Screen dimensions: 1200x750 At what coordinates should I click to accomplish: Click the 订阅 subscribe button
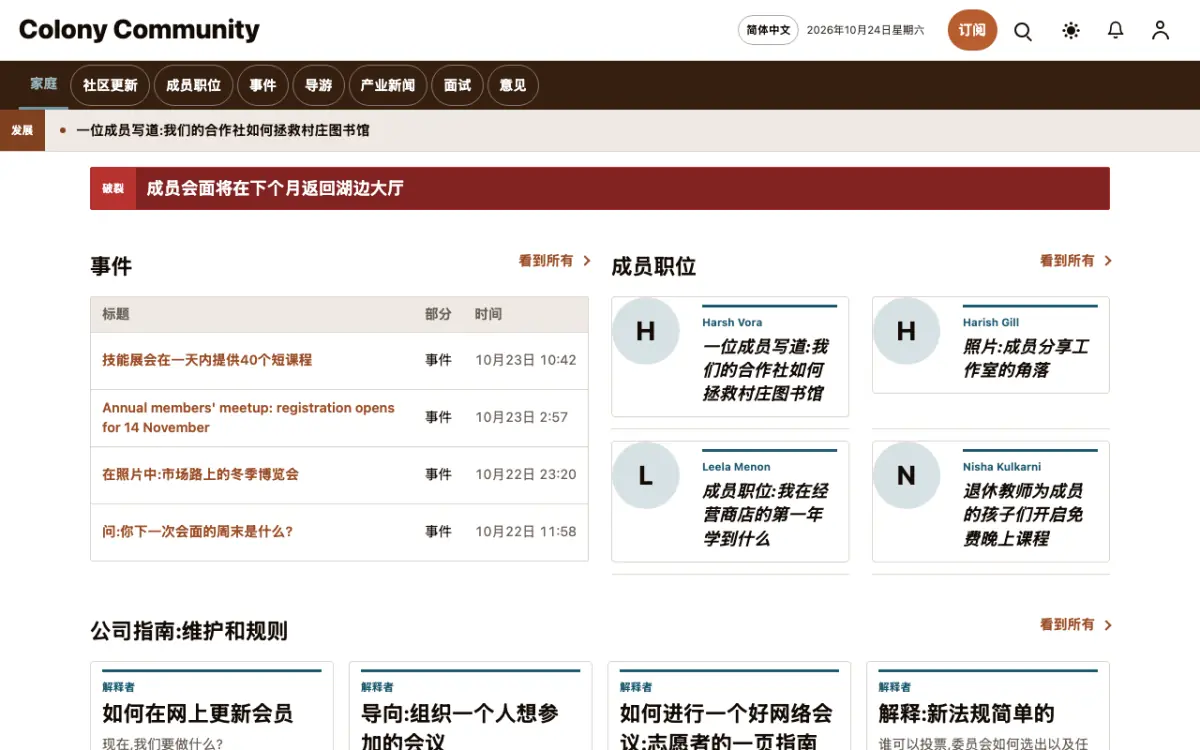(x=972, y=30)
